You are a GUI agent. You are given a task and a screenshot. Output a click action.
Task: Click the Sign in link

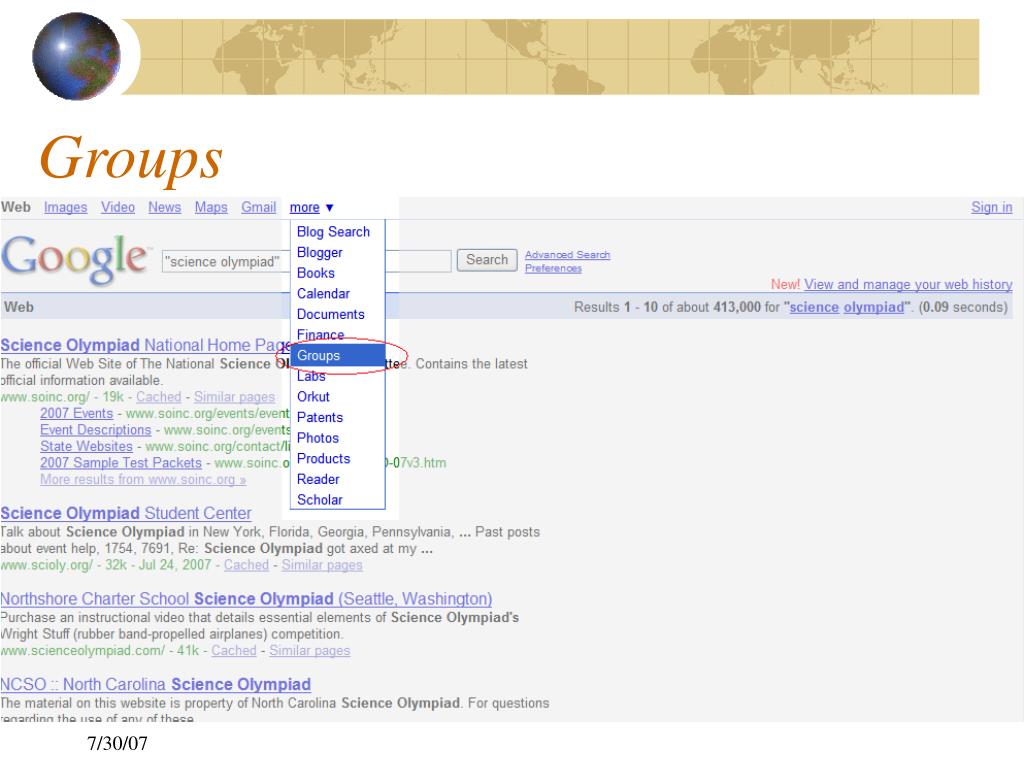pyautogui.click(x=991, y=207)
